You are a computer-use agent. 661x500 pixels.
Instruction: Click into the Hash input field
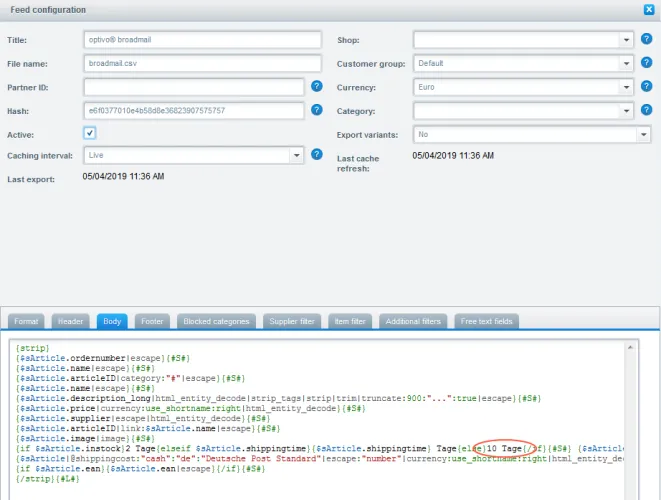click(x=194, y=111)
